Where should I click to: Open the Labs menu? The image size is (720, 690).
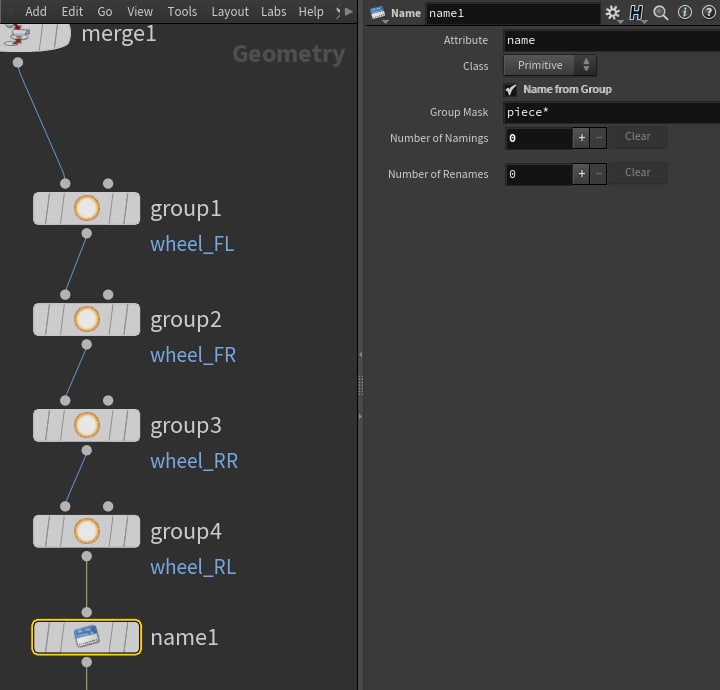[x=273, y=11]
